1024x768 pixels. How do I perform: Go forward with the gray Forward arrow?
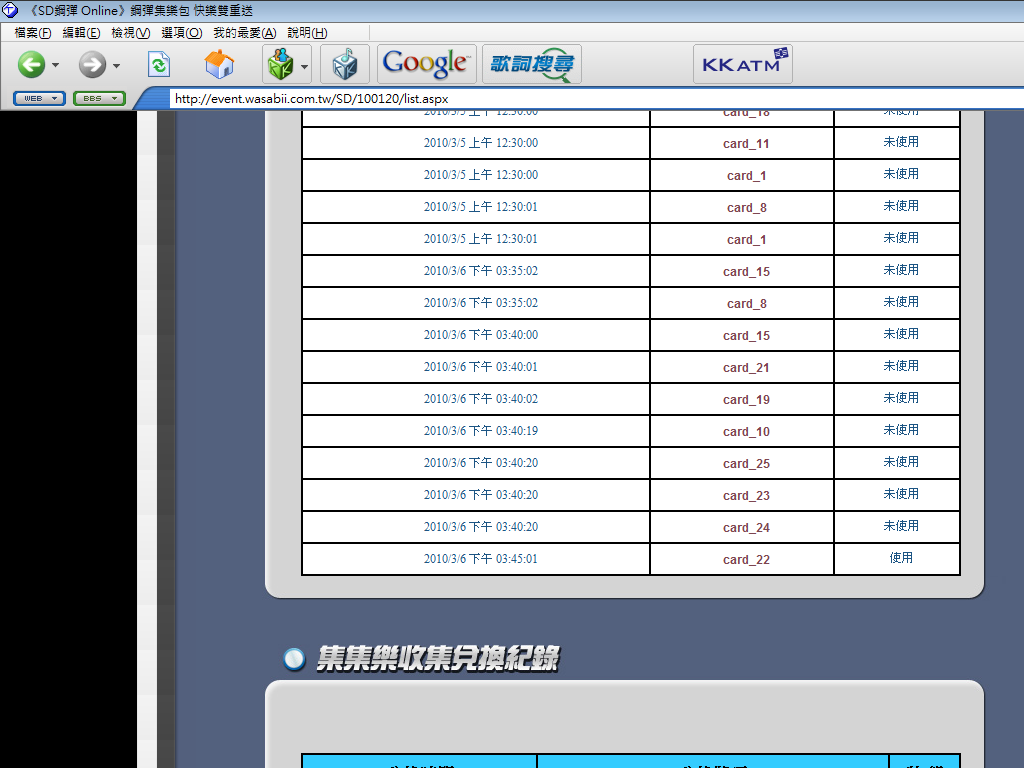[x=92, y=65]
